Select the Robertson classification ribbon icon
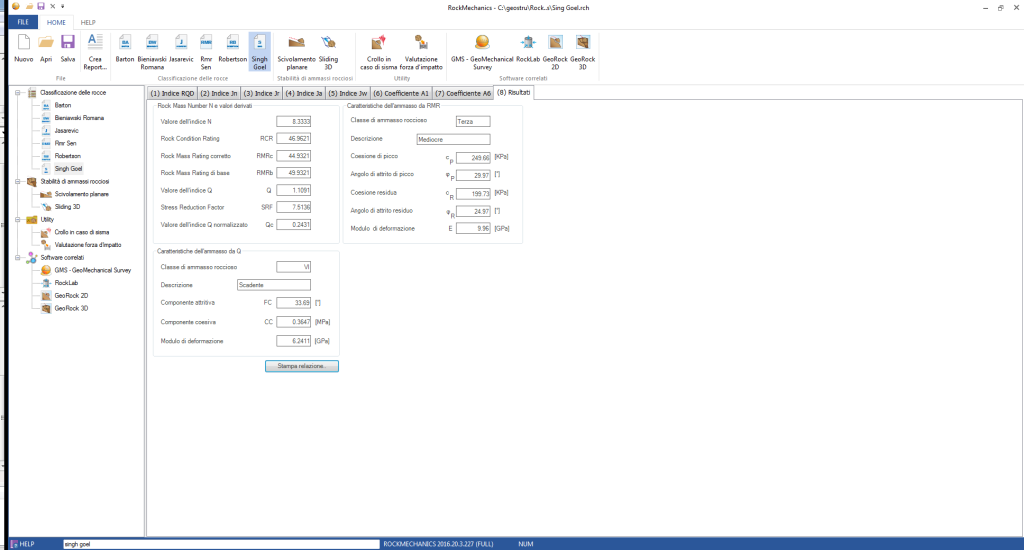This screenshot has width=1024, height=550. (232, 42)
